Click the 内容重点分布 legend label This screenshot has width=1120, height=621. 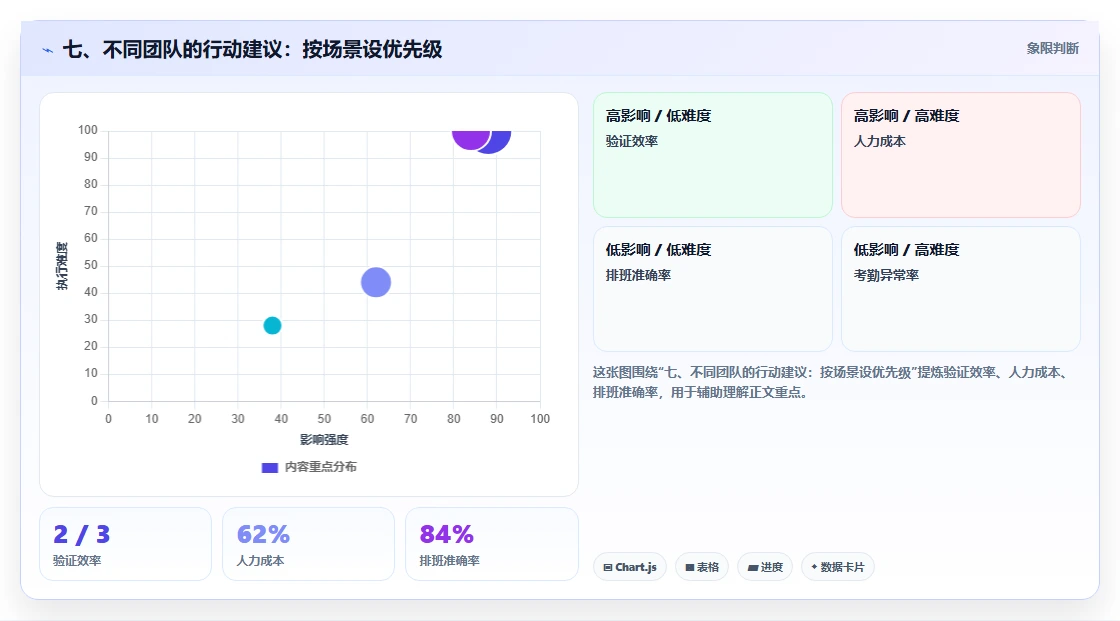point(320,467)
